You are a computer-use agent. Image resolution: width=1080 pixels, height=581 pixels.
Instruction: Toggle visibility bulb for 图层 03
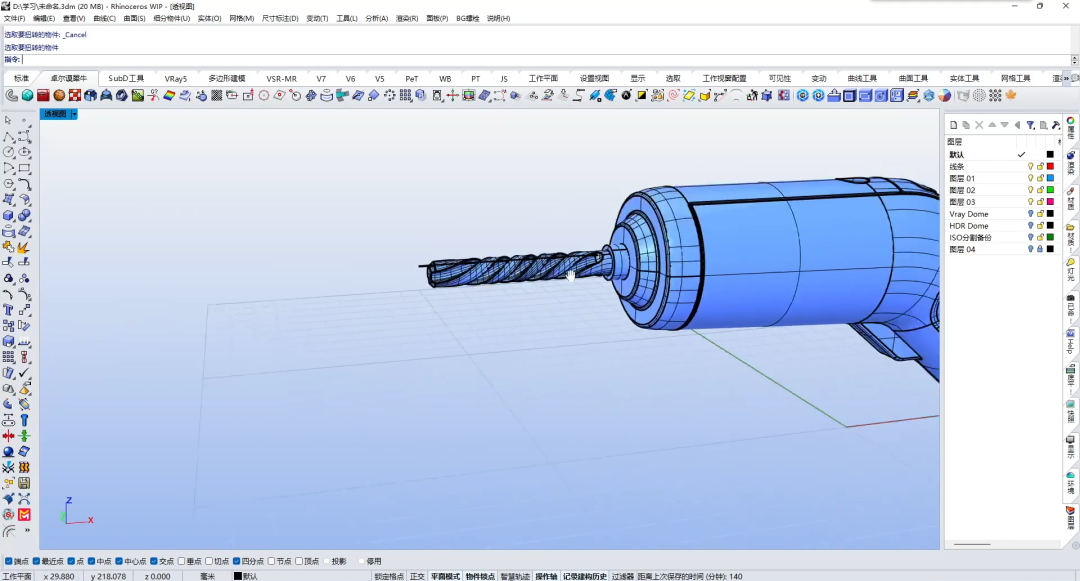(x=1030, y=202)
